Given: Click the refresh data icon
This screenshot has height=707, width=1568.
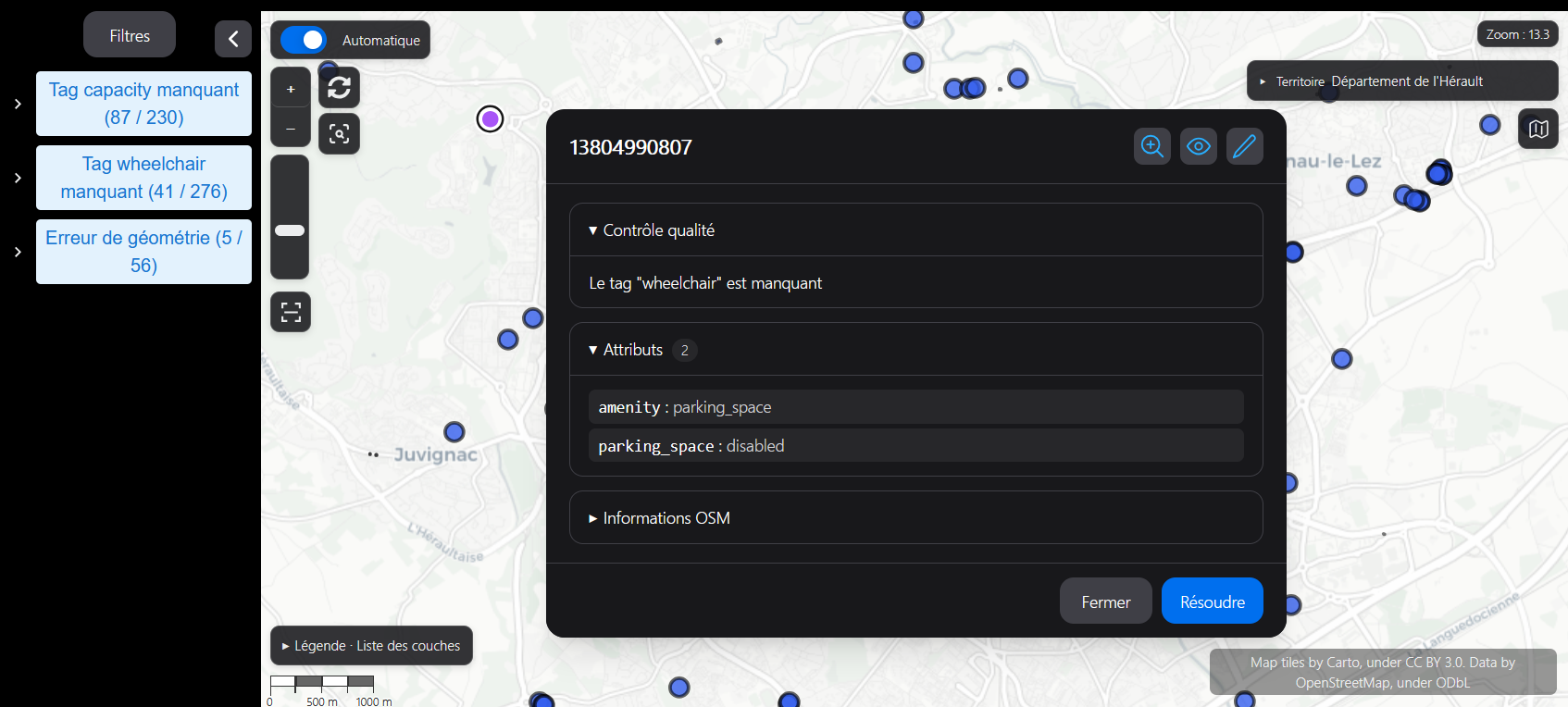Looking at the screenshot, I should coord(340,88).
